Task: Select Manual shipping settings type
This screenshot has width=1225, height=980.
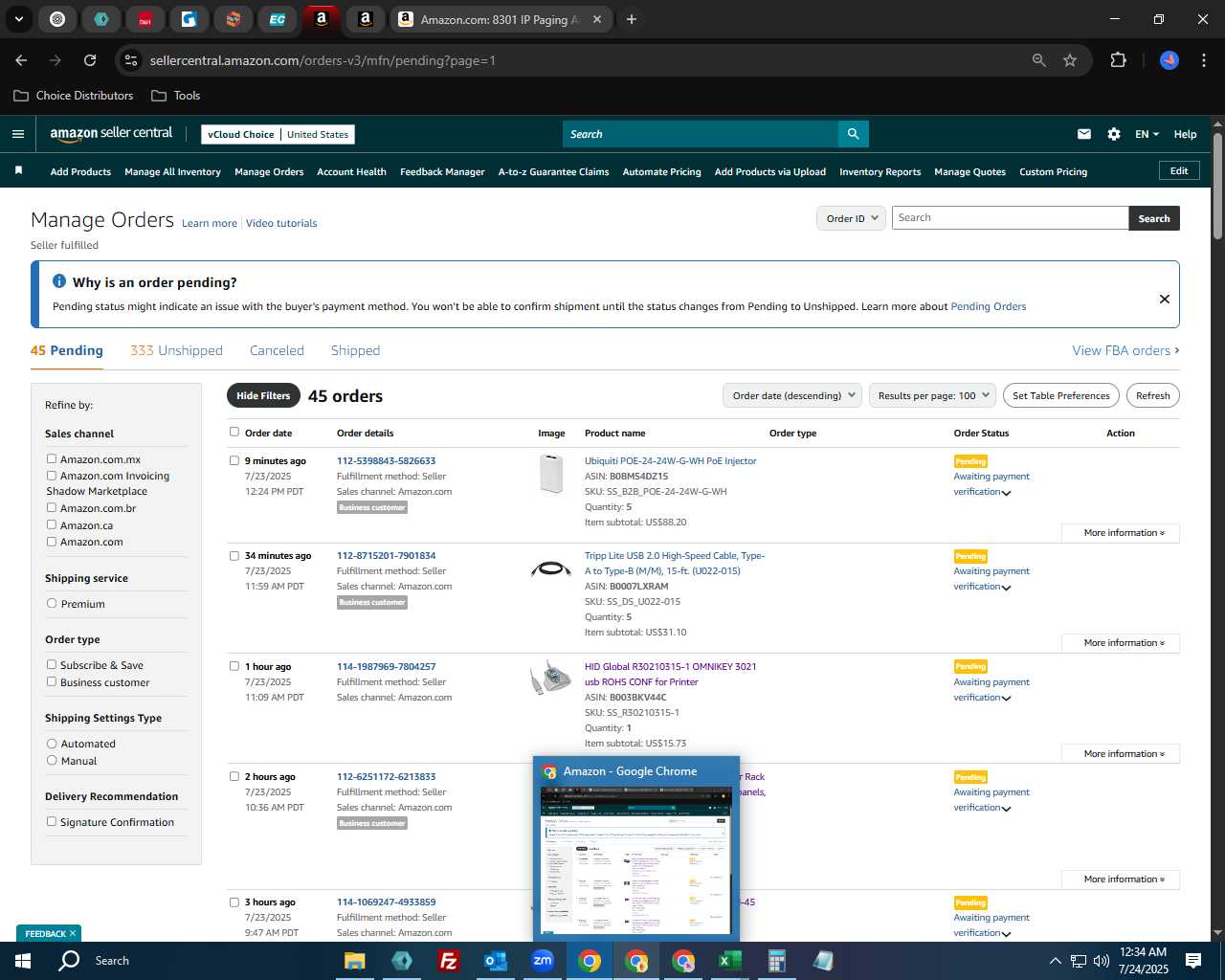Action: click(x=52, y=760)
